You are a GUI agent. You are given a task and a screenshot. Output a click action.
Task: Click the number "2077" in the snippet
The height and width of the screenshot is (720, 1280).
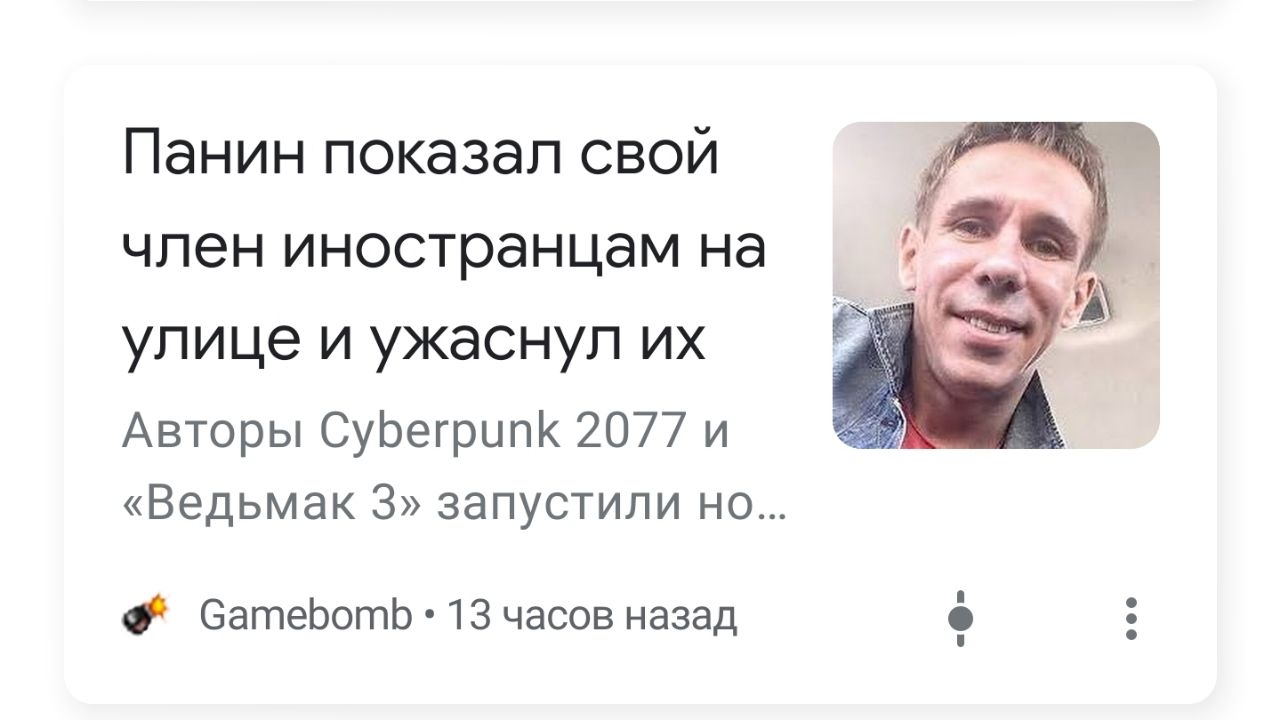630,432
